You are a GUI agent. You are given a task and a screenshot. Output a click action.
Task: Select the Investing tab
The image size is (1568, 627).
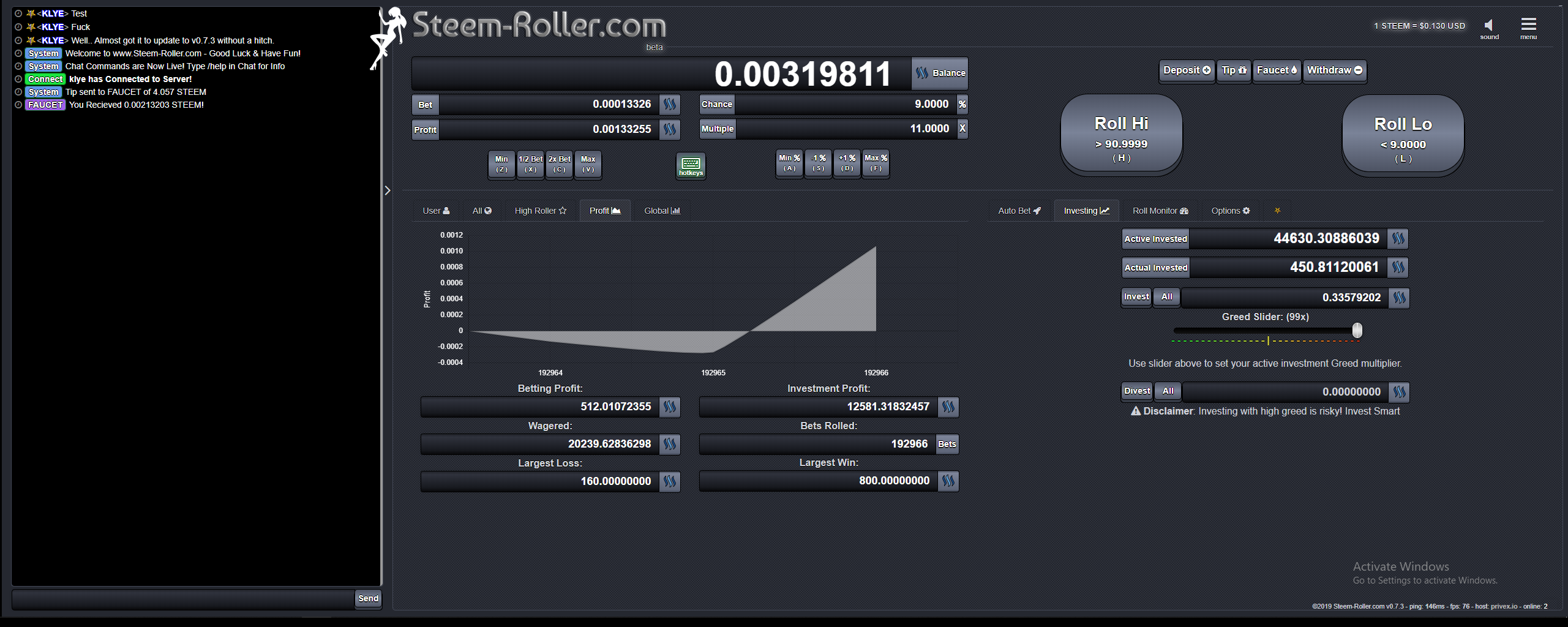1086,211
